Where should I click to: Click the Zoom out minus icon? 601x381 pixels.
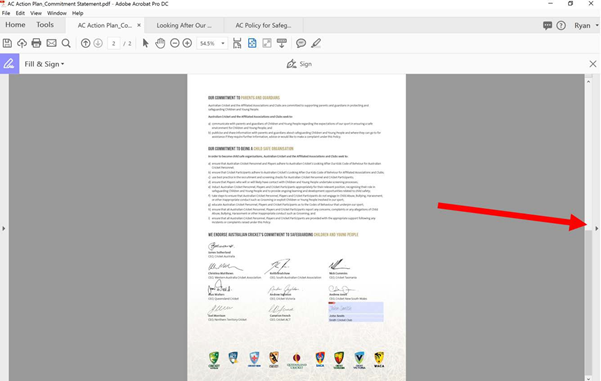pyautogui.click(x=175, y=43)
